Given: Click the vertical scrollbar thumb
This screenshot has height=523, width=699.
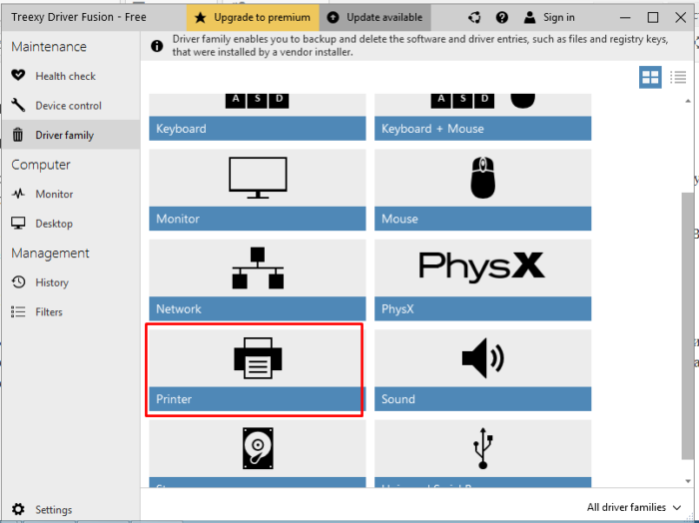Looking at the screenshot, I should click(x=688, y=325).
